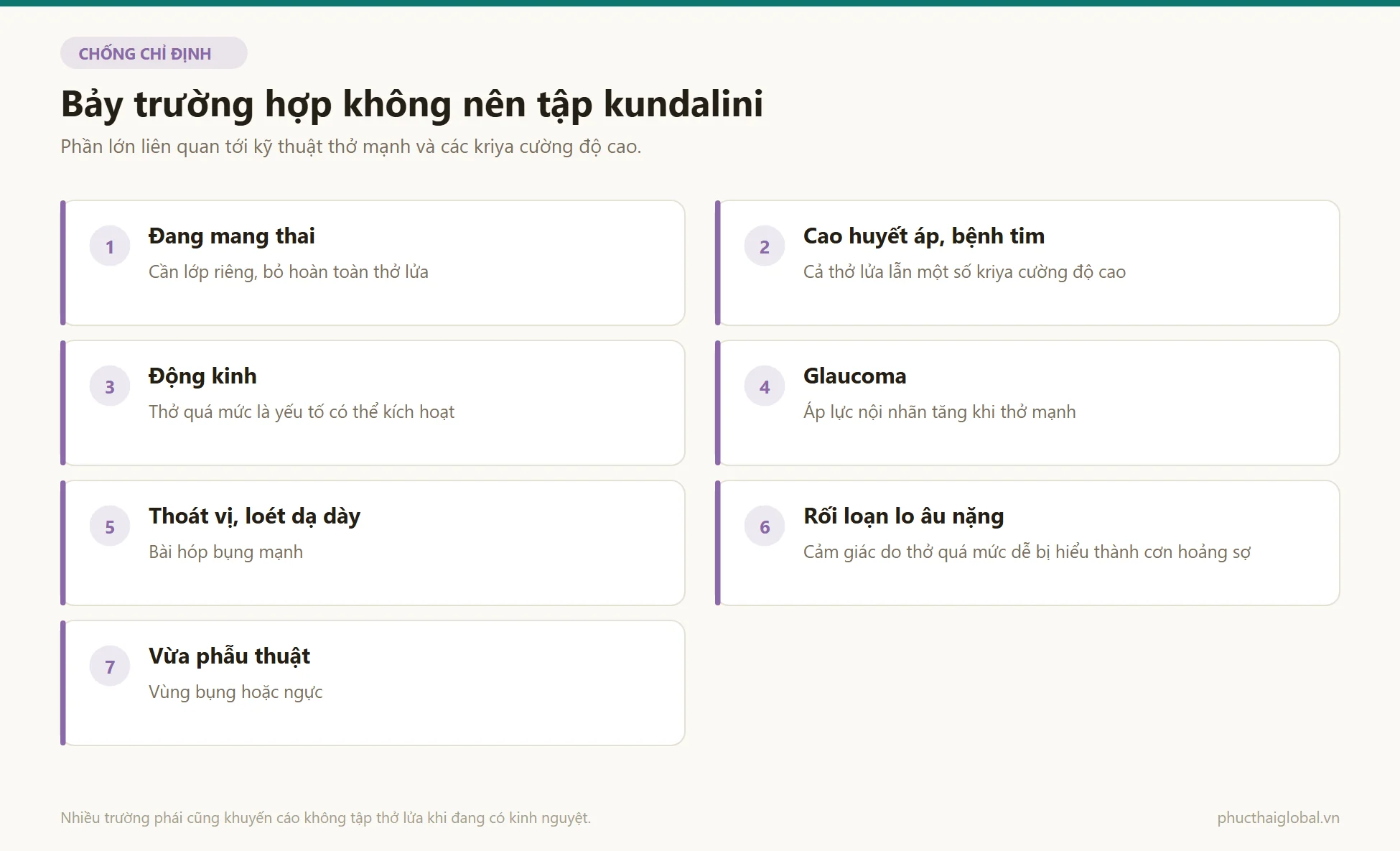The height and width of the screenshot is (851, 1400).
Task: Click the subtitle about kỹ thuật thở mạnh
Action: tap(350, 147)
